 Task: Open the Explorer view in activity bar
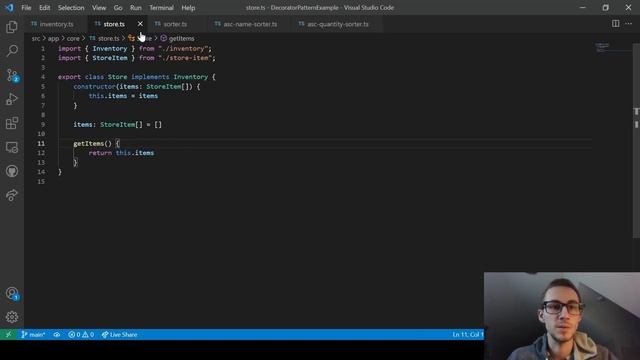point(12,27)
